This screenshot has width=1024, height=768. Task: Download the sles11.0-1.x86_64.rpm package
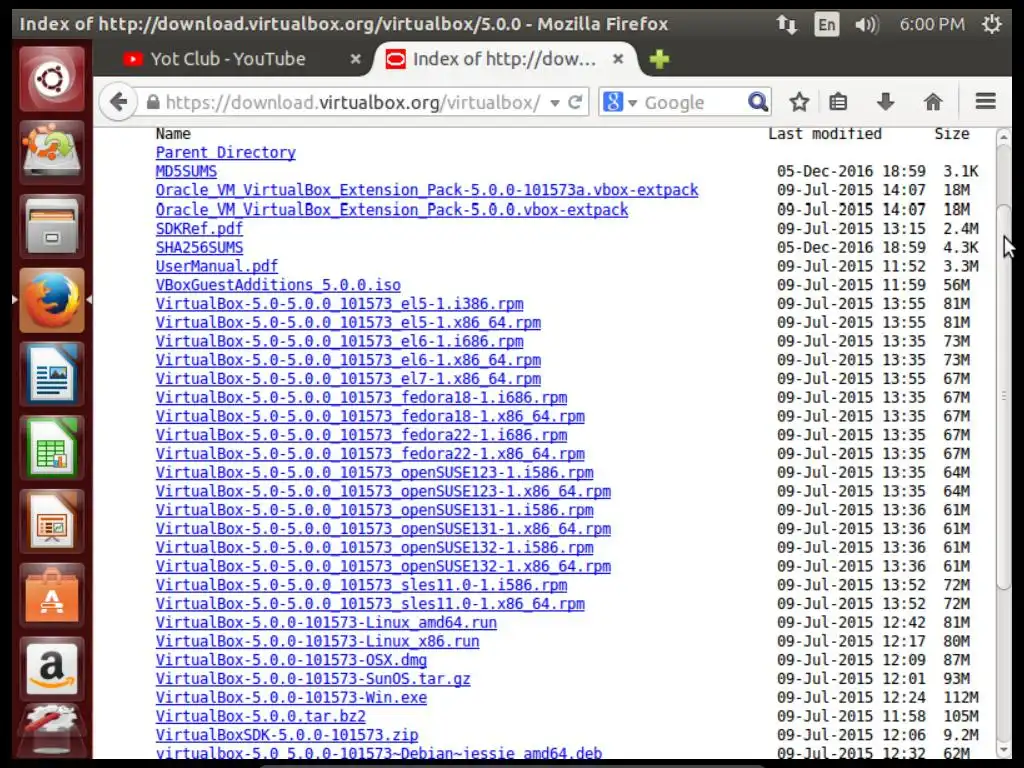pyautogui.click(x=370, y=605)
